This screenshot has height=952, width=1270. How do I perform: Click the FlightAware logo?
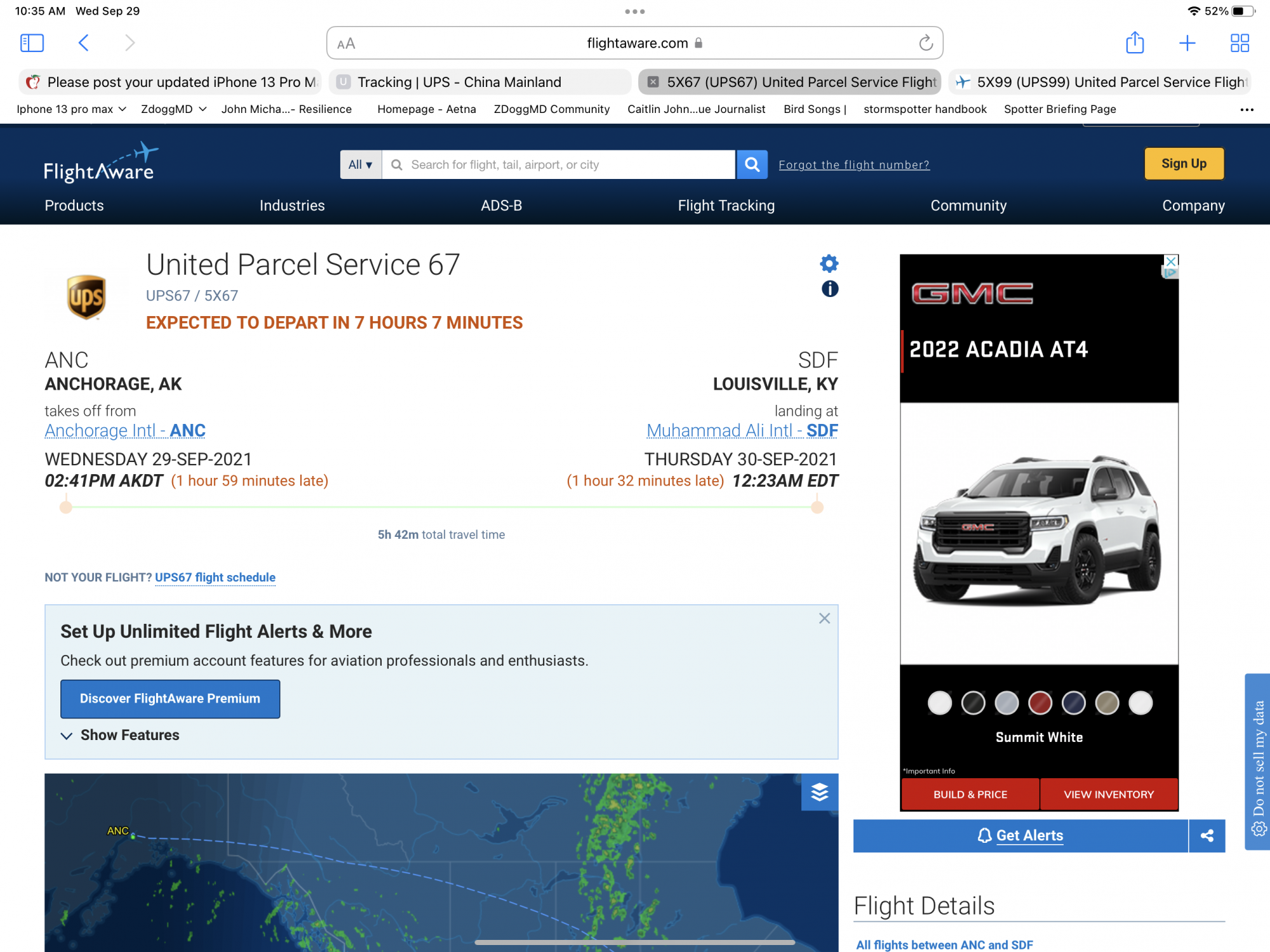100,163
